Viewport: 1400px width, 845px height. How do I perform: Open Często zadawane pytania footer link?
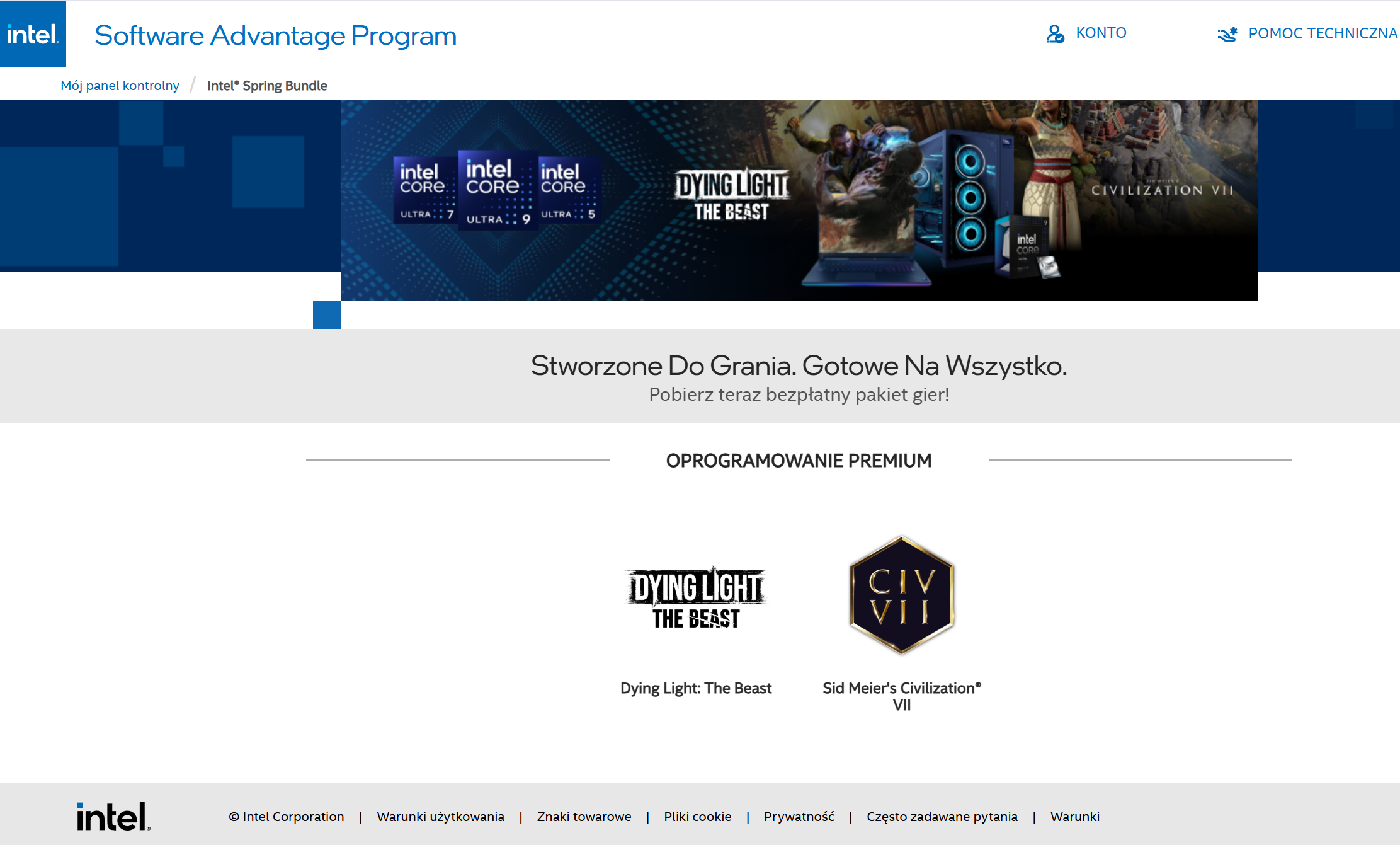point(942,817)
